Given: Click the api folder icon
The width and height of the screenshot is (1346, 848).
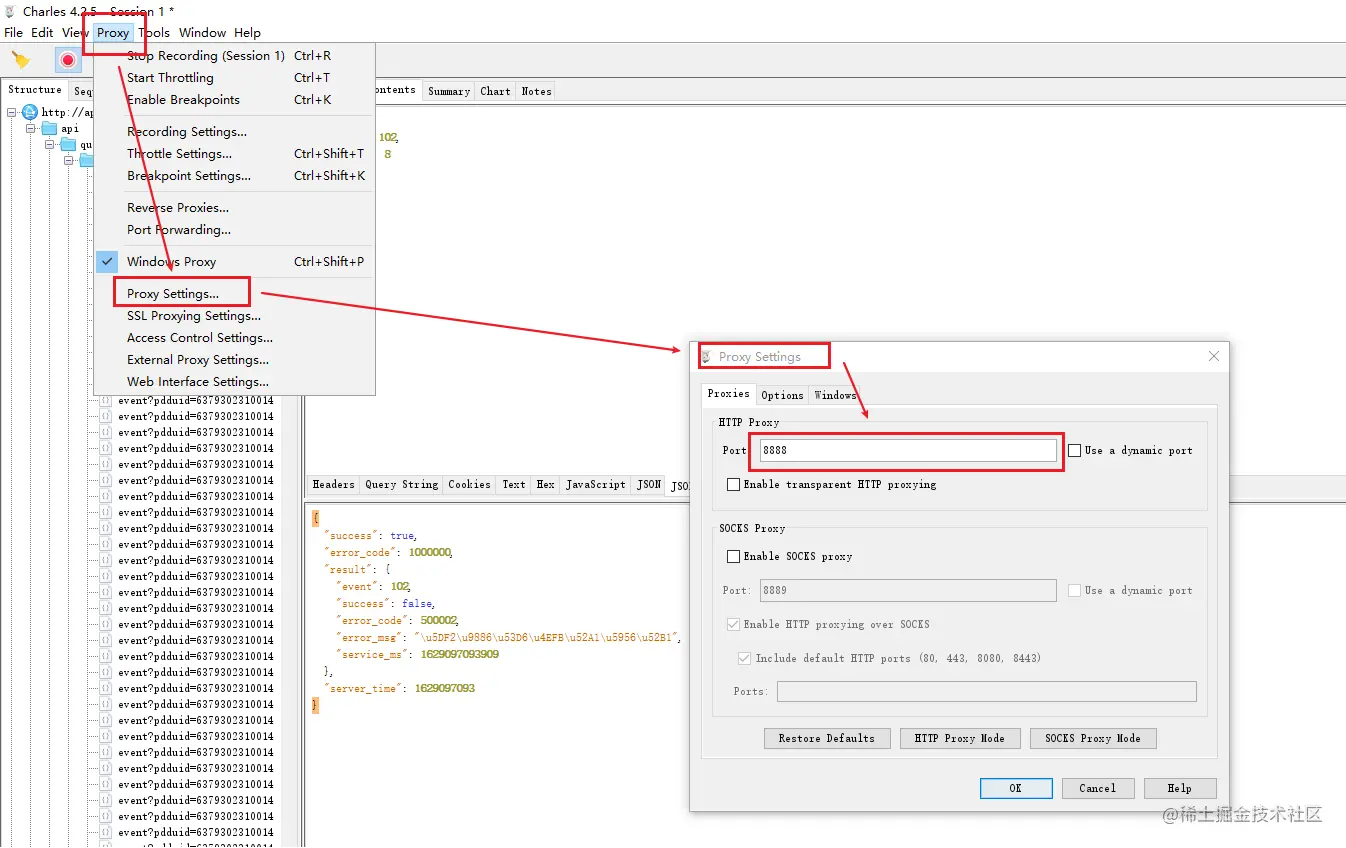Looking at the screenshot, I should point(49,128).
